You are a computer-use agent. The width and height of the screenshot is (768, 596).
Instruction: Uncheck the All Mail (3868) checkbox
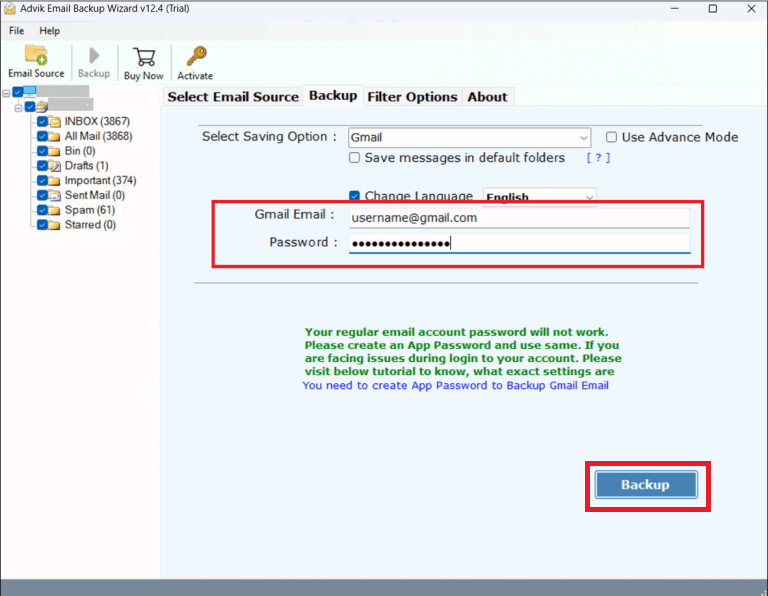click(x=42, y=136)
